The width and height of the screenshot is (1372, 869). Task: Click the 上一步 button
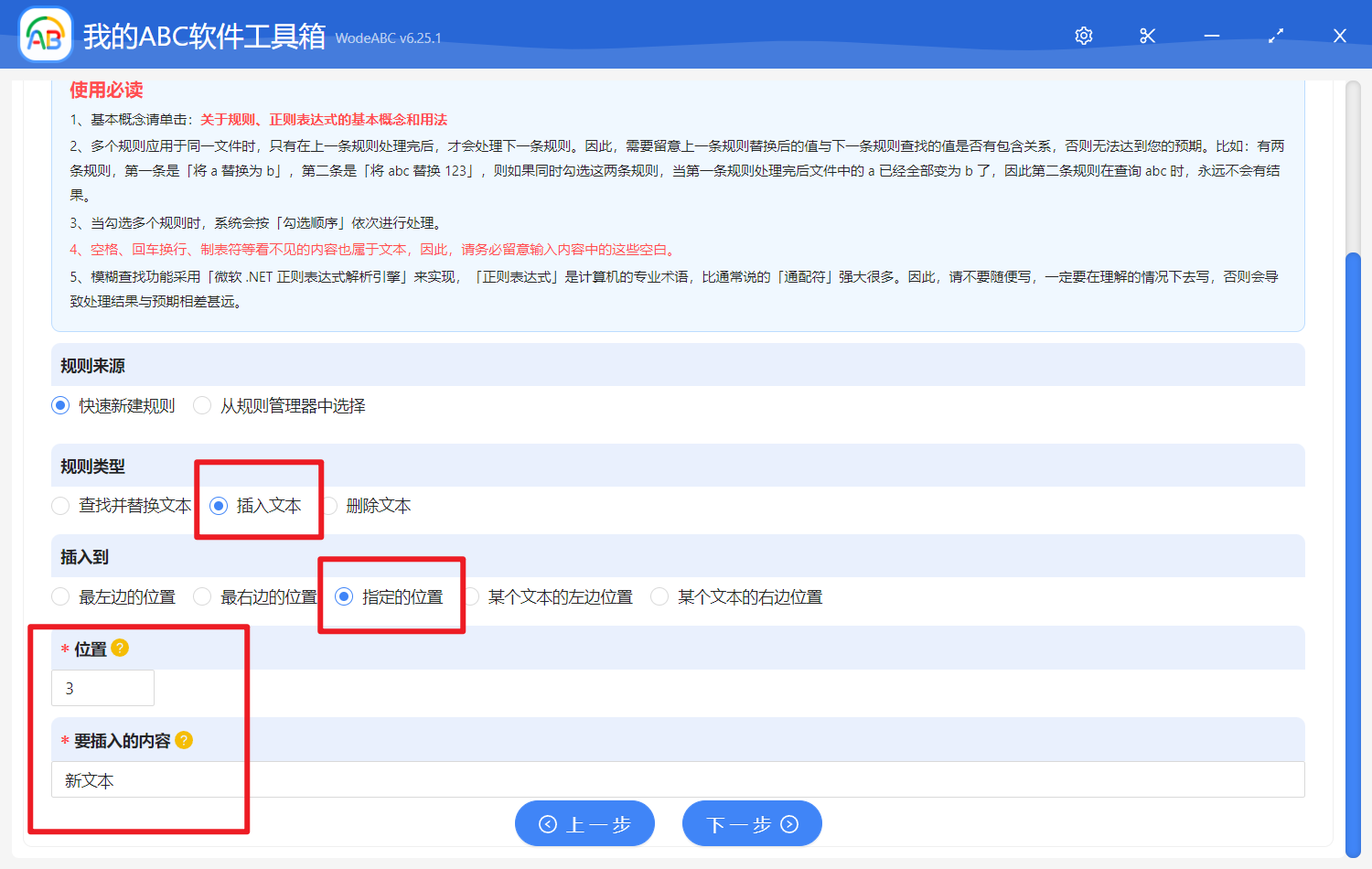pos(584,823)
